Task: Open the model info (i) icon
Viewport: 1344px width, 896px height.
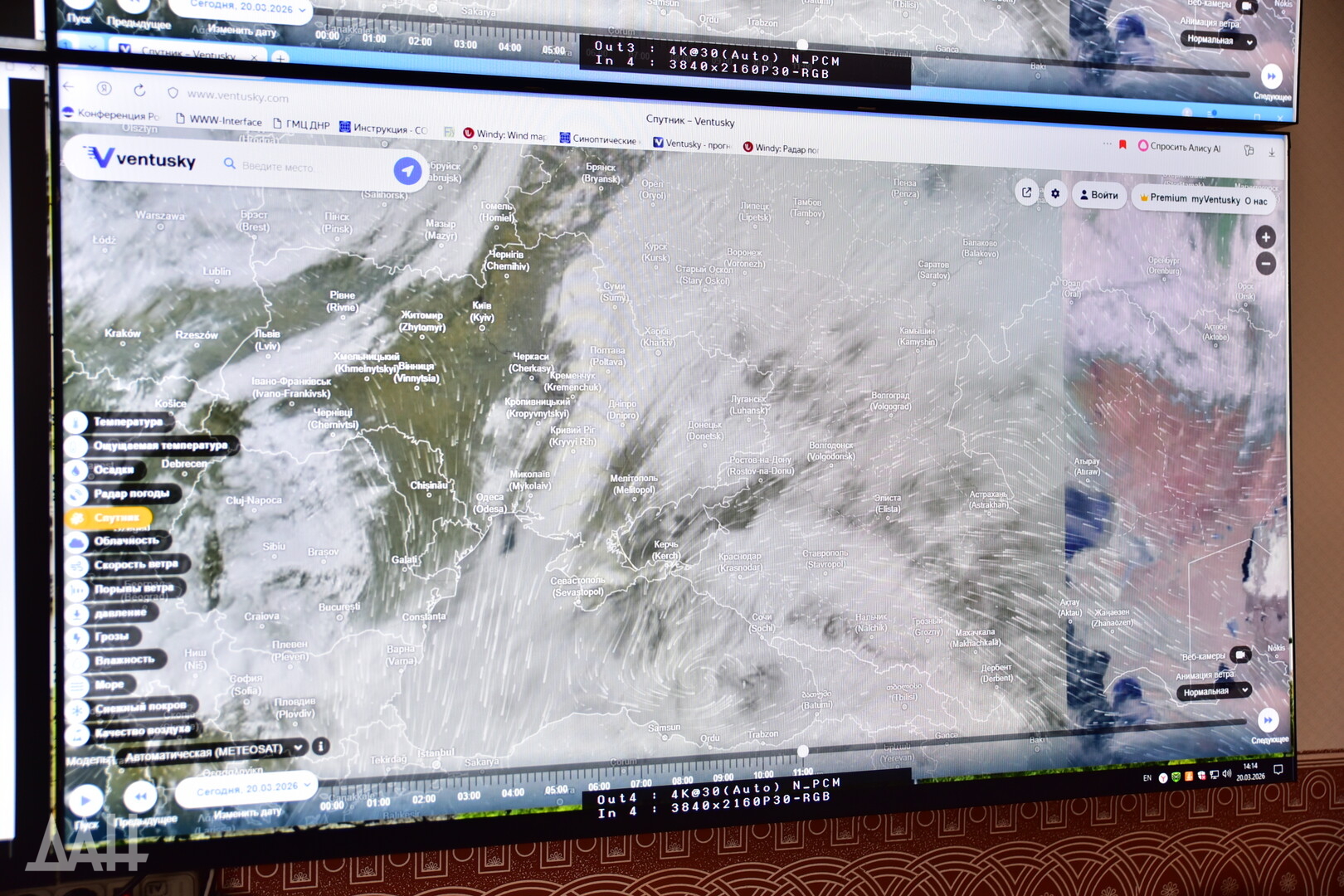Action: click(x=321, y=746)
